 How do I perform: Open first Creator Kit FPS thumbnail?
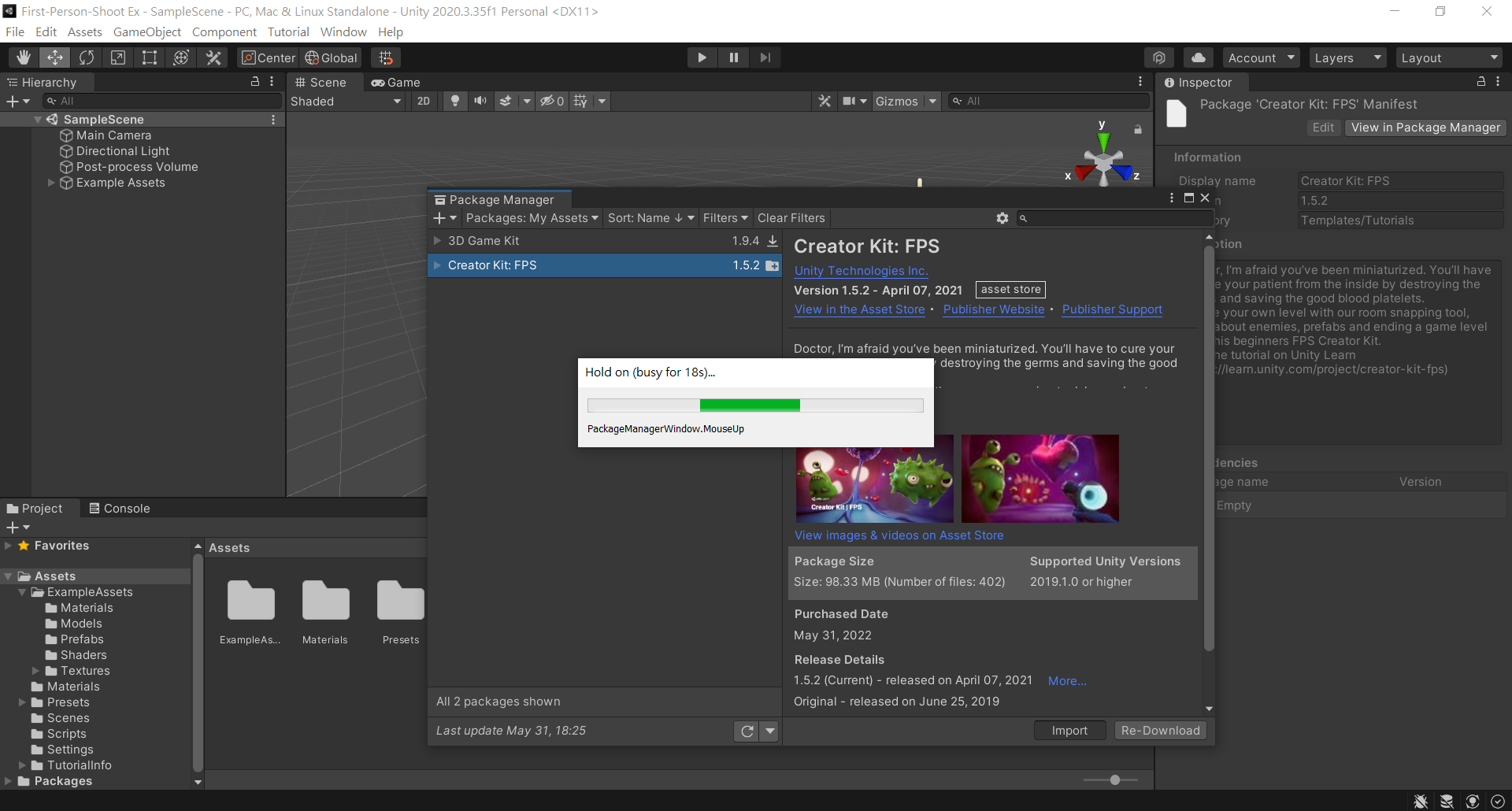[874, 479]
